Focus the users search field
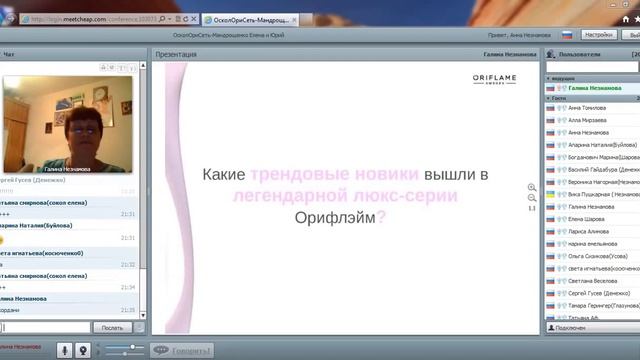The width and height of the screenshot is (640, 360). point(592,67)
